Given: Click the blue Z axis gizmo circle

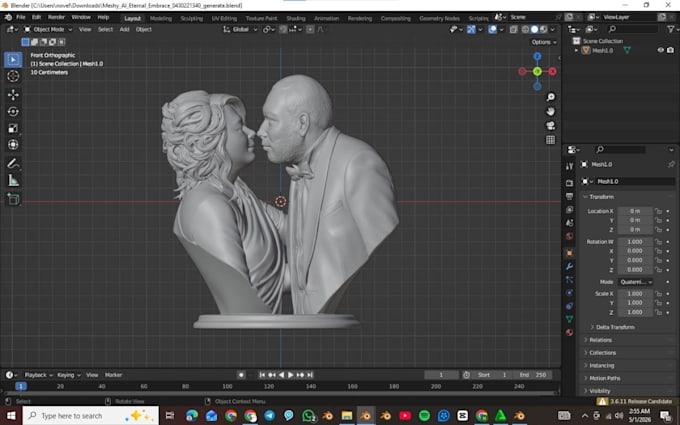Looking at the screenshot, I should 537,57.
